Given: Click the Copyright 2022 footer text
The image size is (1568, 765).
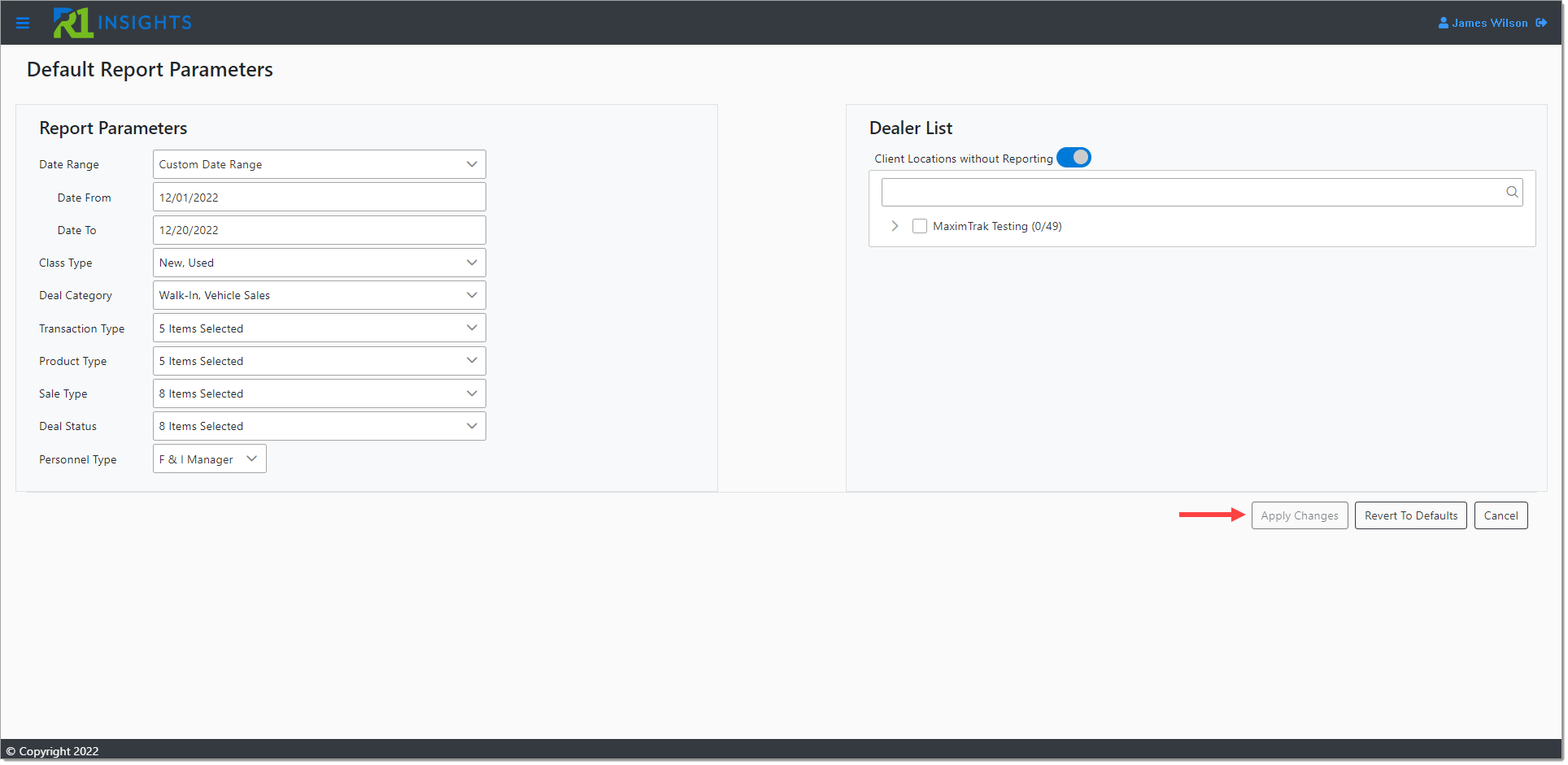Looking at the screenshot, I should coord(53,751).
